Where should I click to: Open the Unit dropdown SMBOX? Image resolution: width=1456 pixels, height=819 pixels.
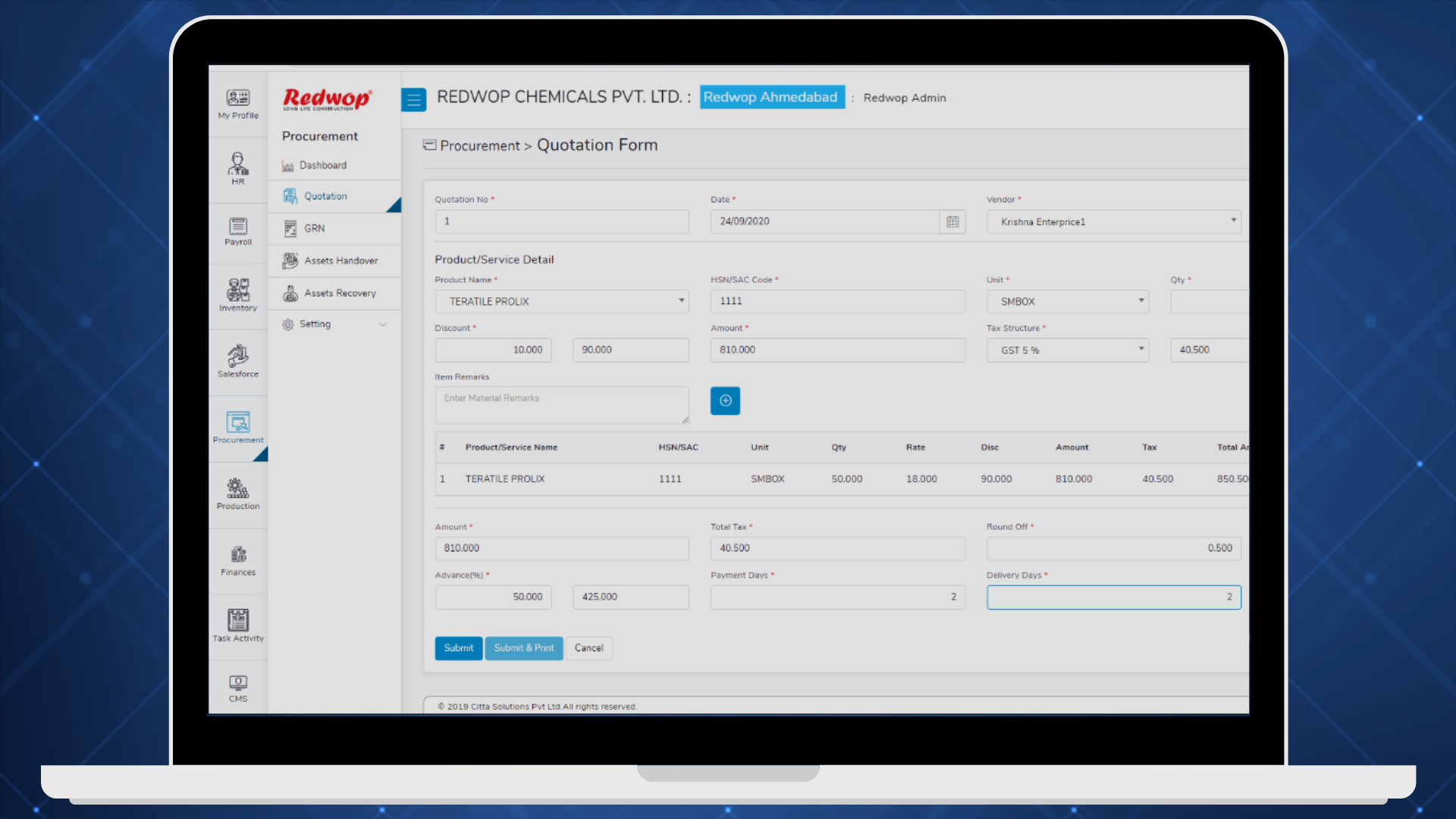[x=1068, y=301]
